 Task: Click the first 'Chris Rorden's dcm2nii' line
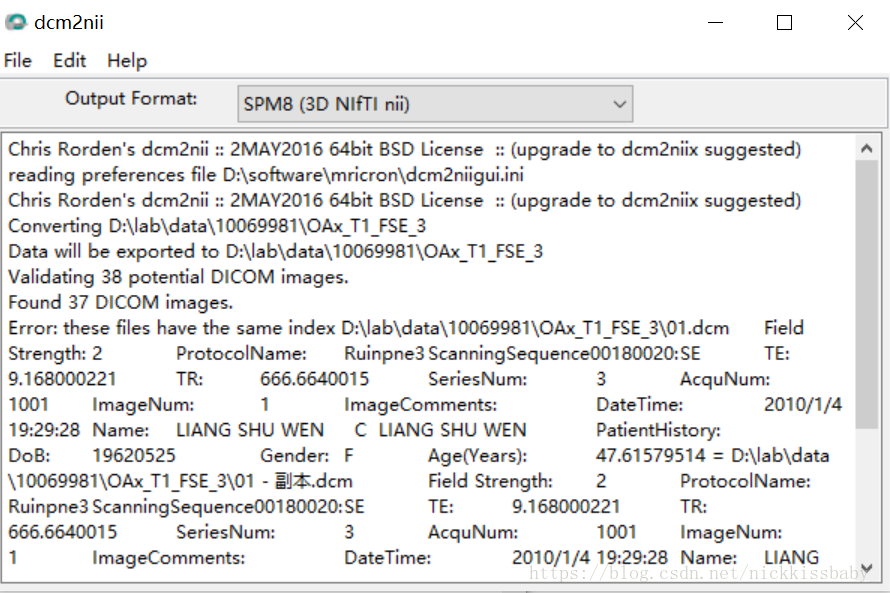click(x=404, y=149)
